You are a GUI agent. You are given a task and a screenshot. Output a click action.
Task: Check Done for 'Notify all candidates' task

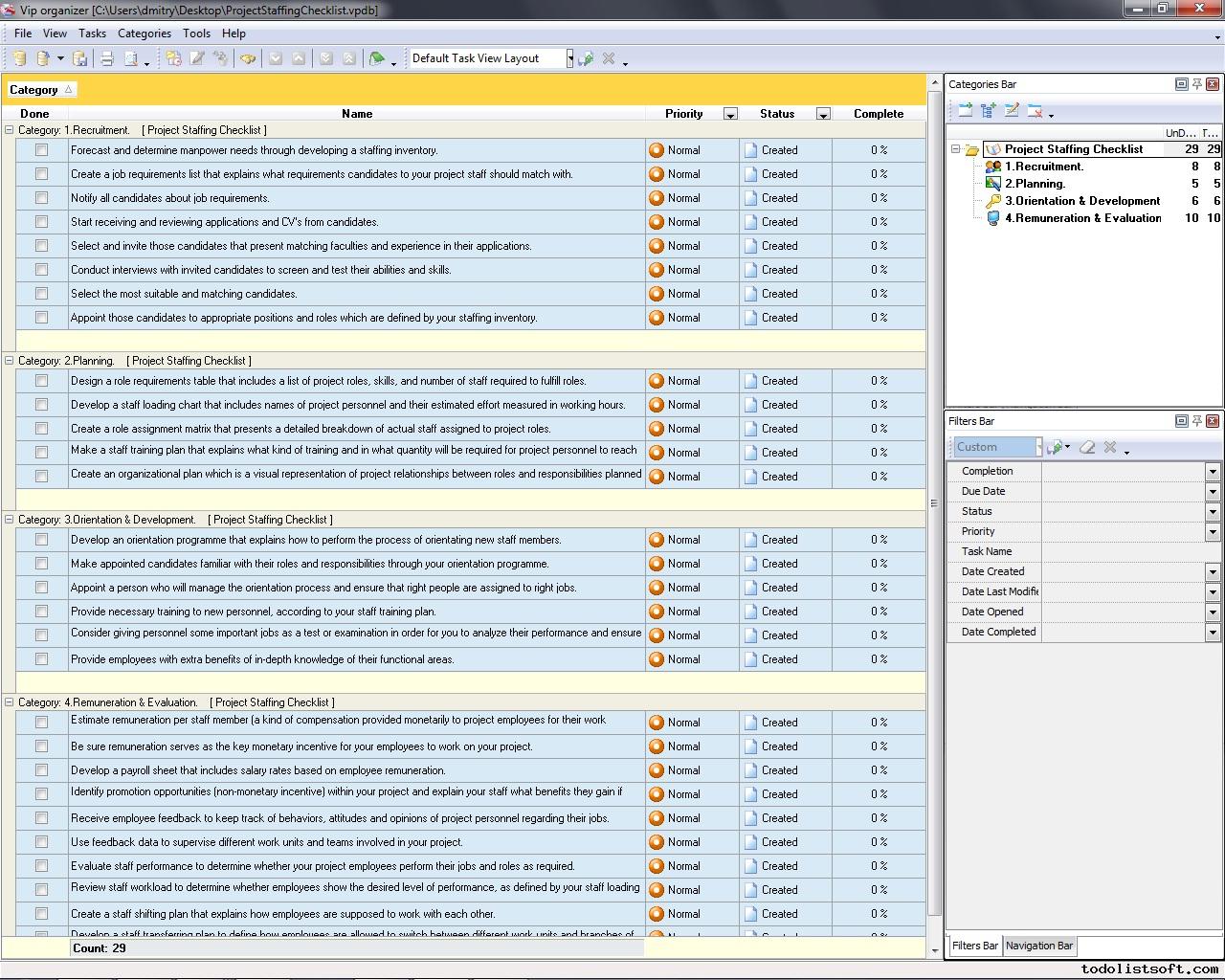click(x=41, y=198)
